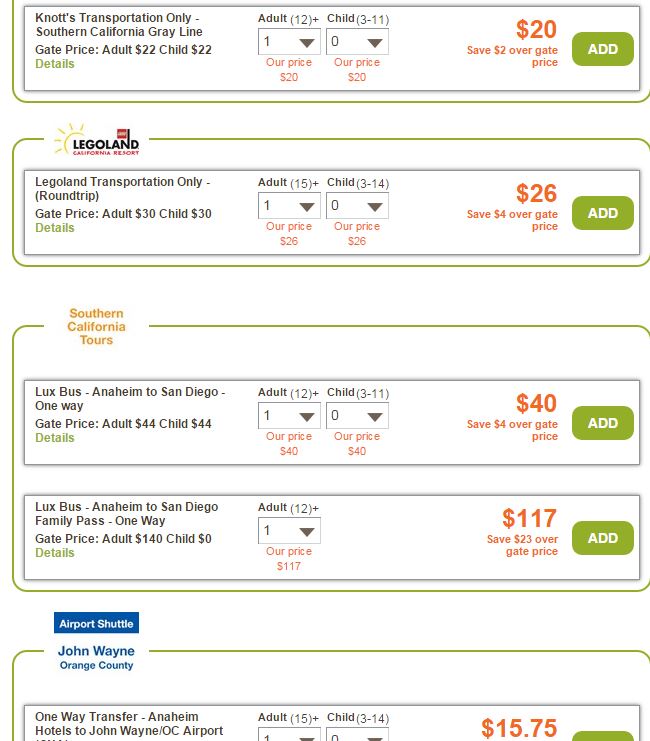View Details for Knott's Transportation Only
Viewport: 650px width, 741px height.
pos(55,64)
